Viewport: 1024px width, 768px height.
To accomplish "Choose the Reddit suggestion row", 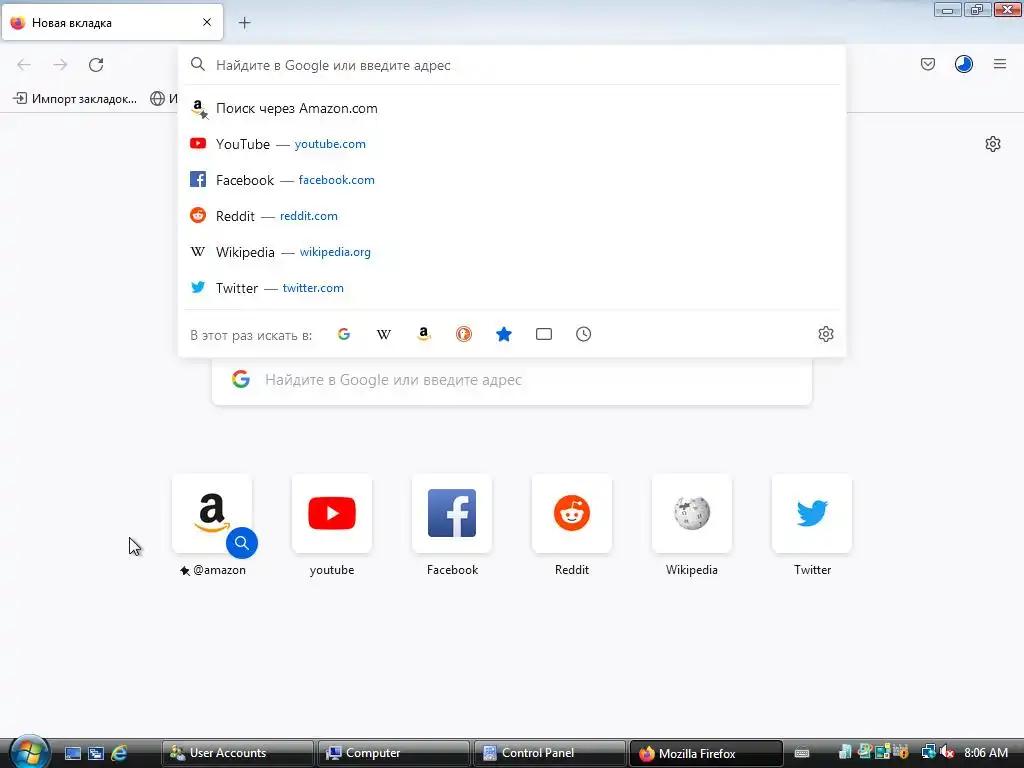I will click(x=512, y=216).
